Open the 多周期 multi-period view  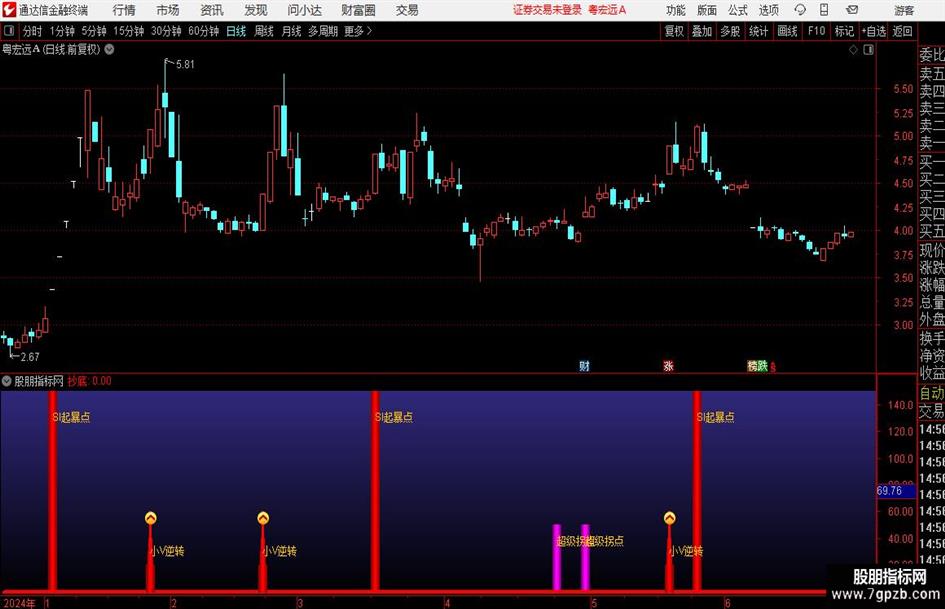[x=323, y=31]
